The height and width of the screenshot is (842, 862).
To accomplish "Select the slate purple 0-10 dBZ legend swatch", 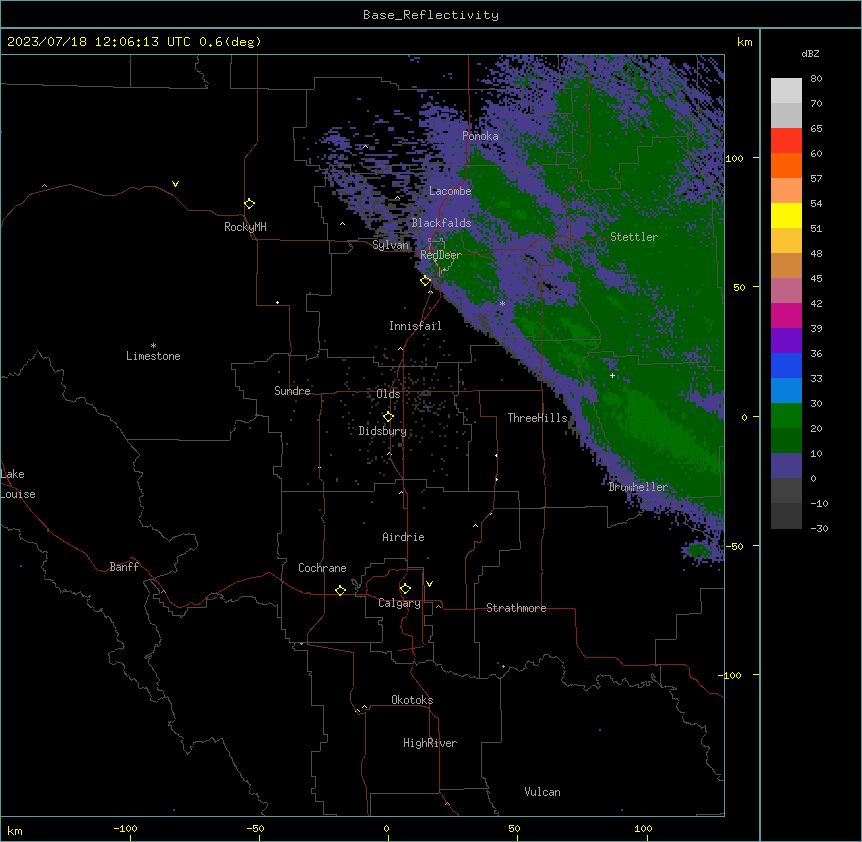I will 786,466.
